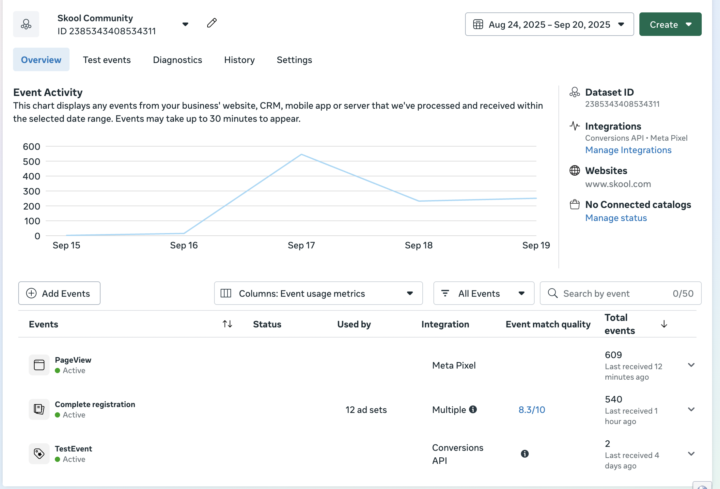Open the Manage status link
Viewport: 720px width, 489px height.
(616, 218)
